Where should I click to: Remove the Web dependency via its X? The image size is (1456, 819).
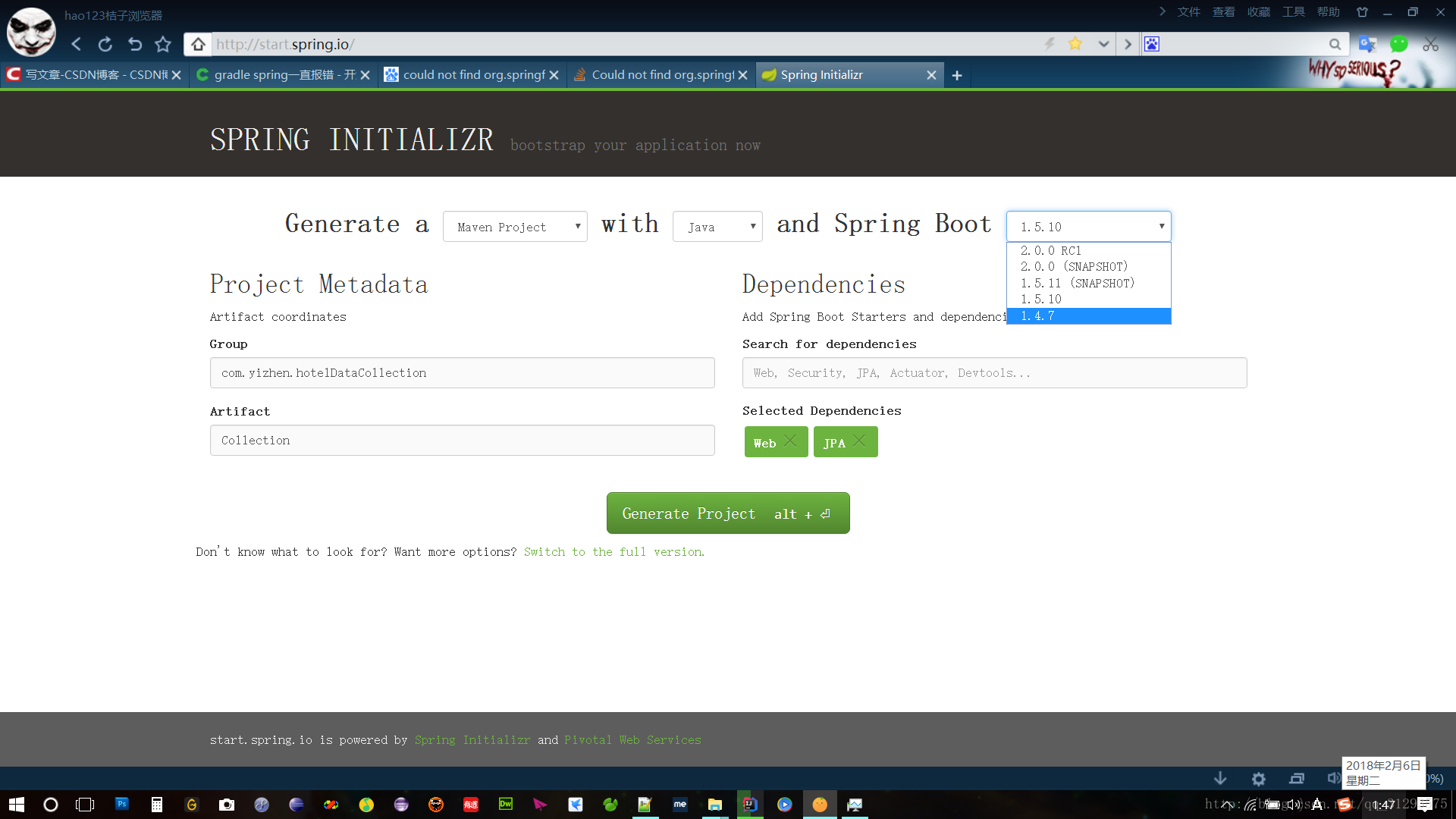coord(790,441)
